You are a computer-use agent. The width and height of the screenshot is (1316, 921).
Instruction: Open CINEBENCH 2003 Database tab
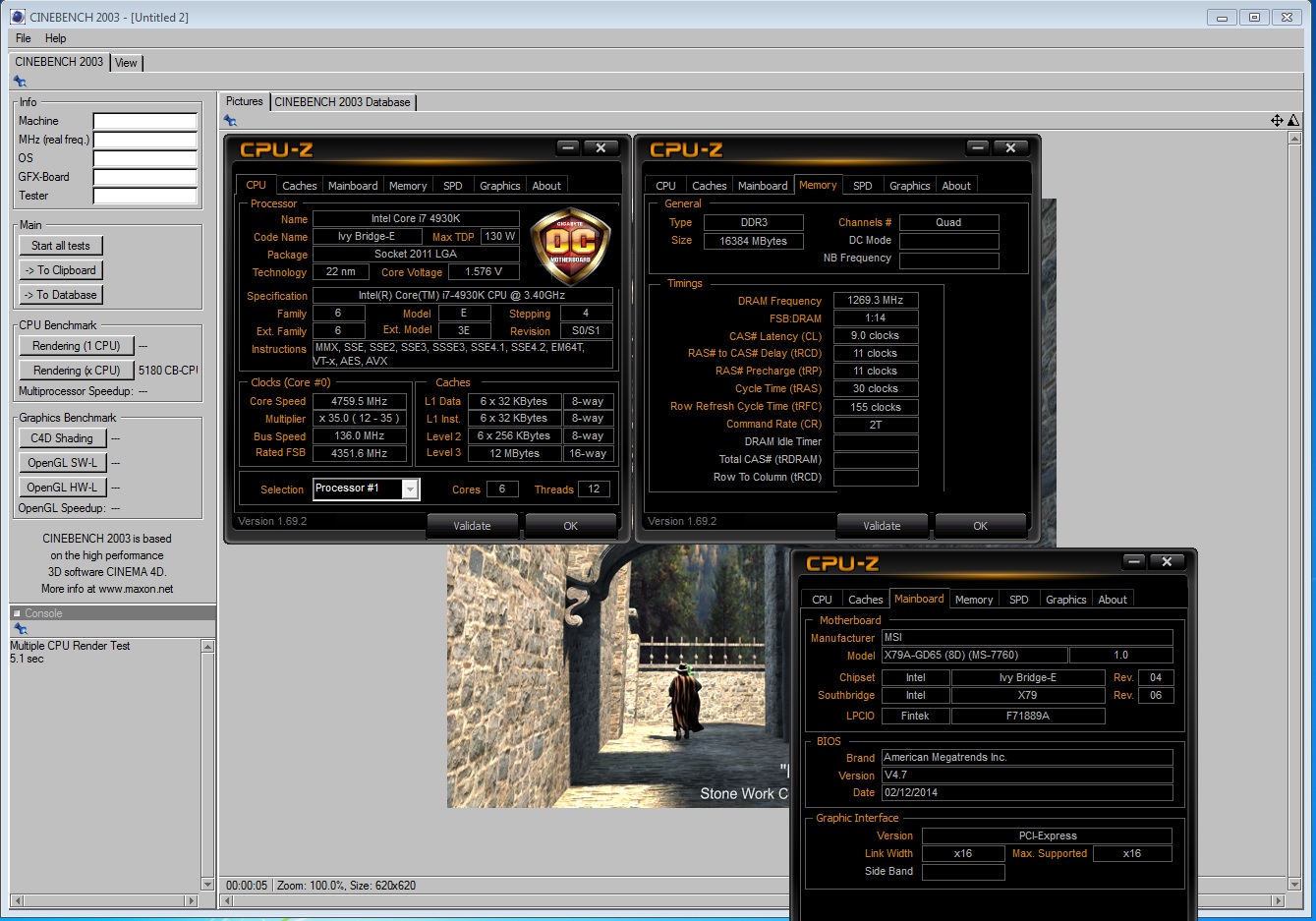coord(342,102)
